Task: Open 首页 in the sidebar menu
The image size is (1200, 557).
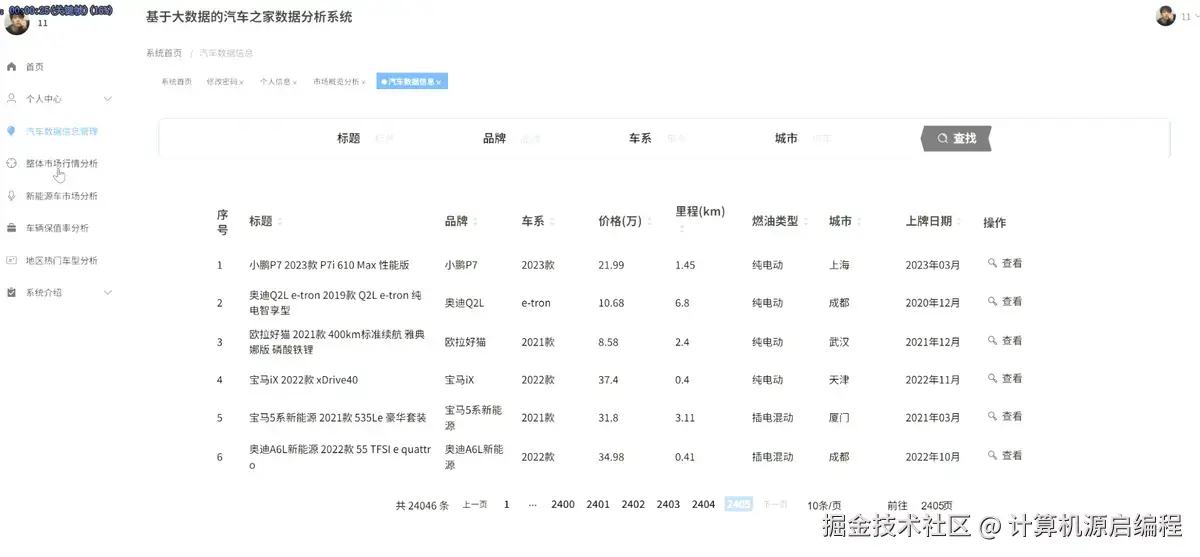Action: point(35,67)
